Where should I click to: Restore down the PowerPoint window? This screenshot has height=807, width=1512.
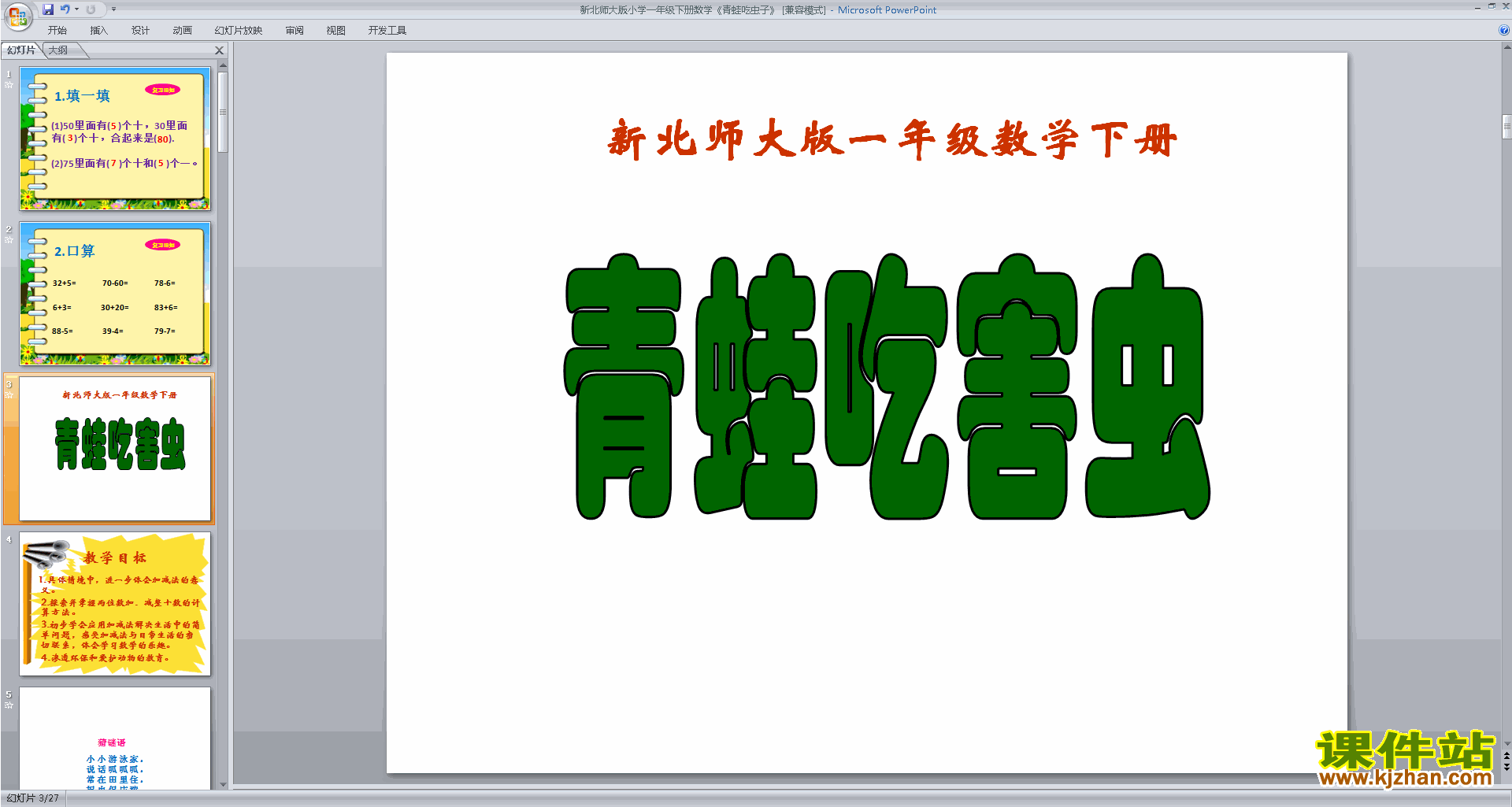click(1492, 6)
